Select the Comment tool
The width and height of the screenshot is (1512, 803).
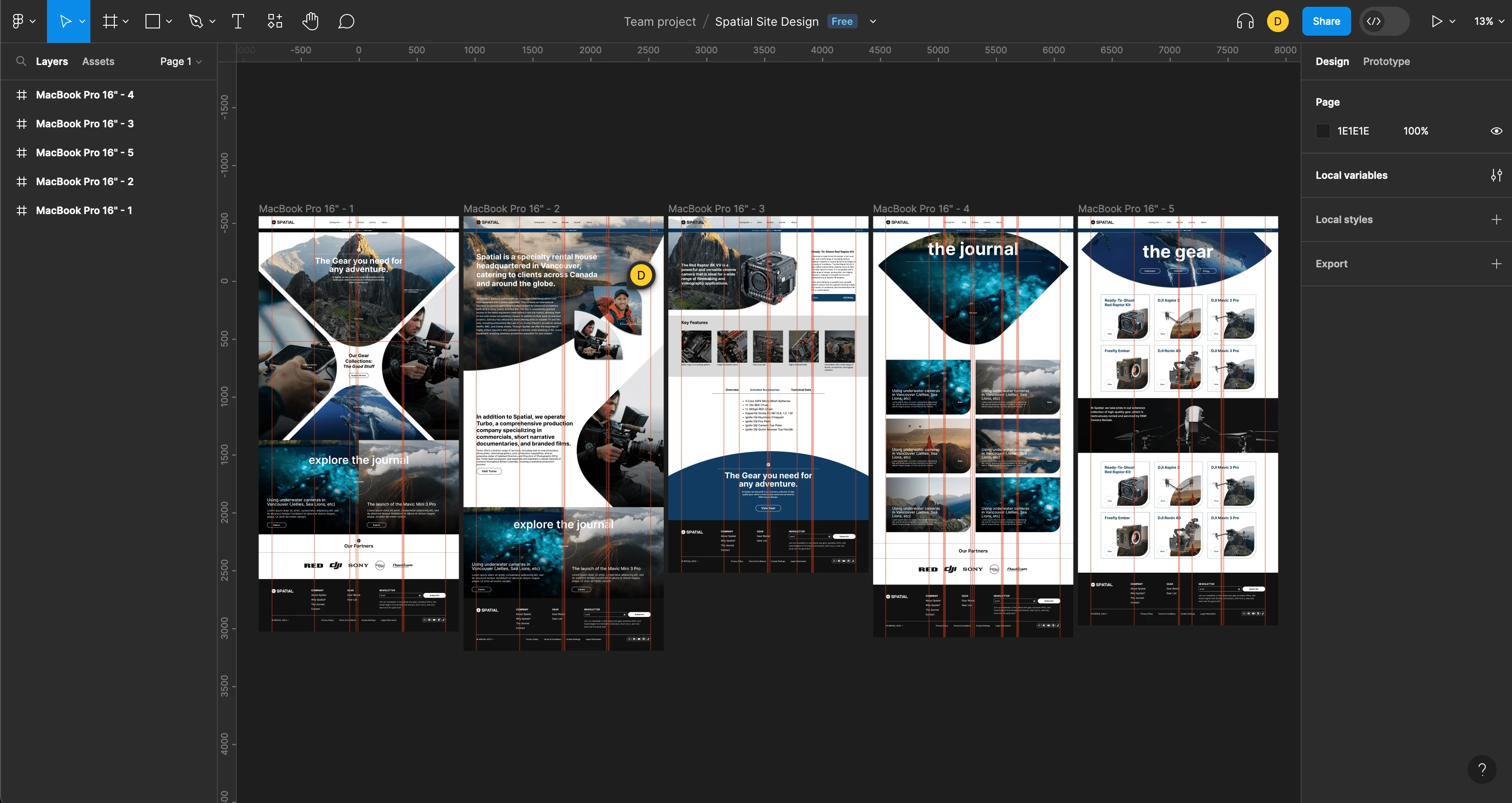346,22
